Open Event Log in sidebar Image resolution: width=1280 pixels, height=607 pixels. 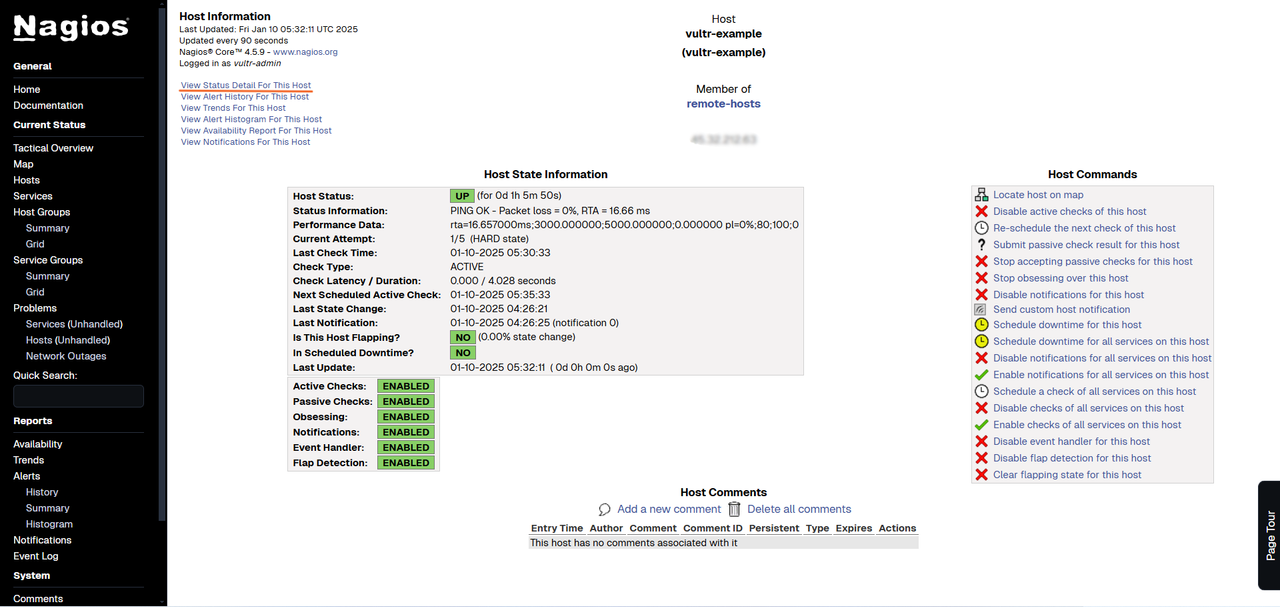36,556
